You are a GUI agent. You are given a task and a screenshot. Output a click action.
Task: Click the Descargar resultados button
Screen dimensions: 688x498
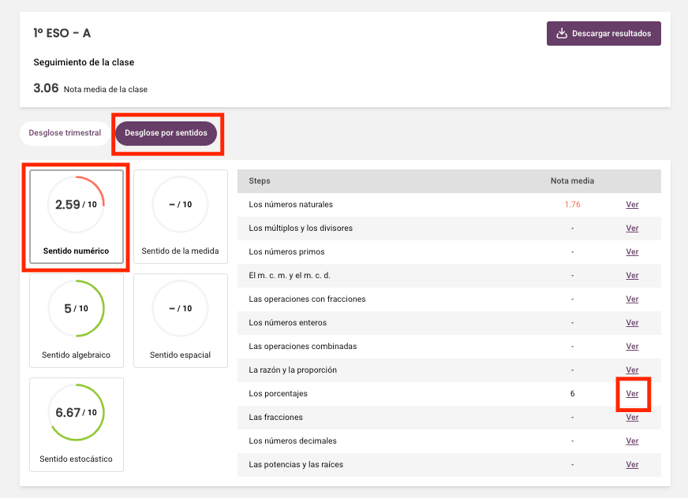604,33
